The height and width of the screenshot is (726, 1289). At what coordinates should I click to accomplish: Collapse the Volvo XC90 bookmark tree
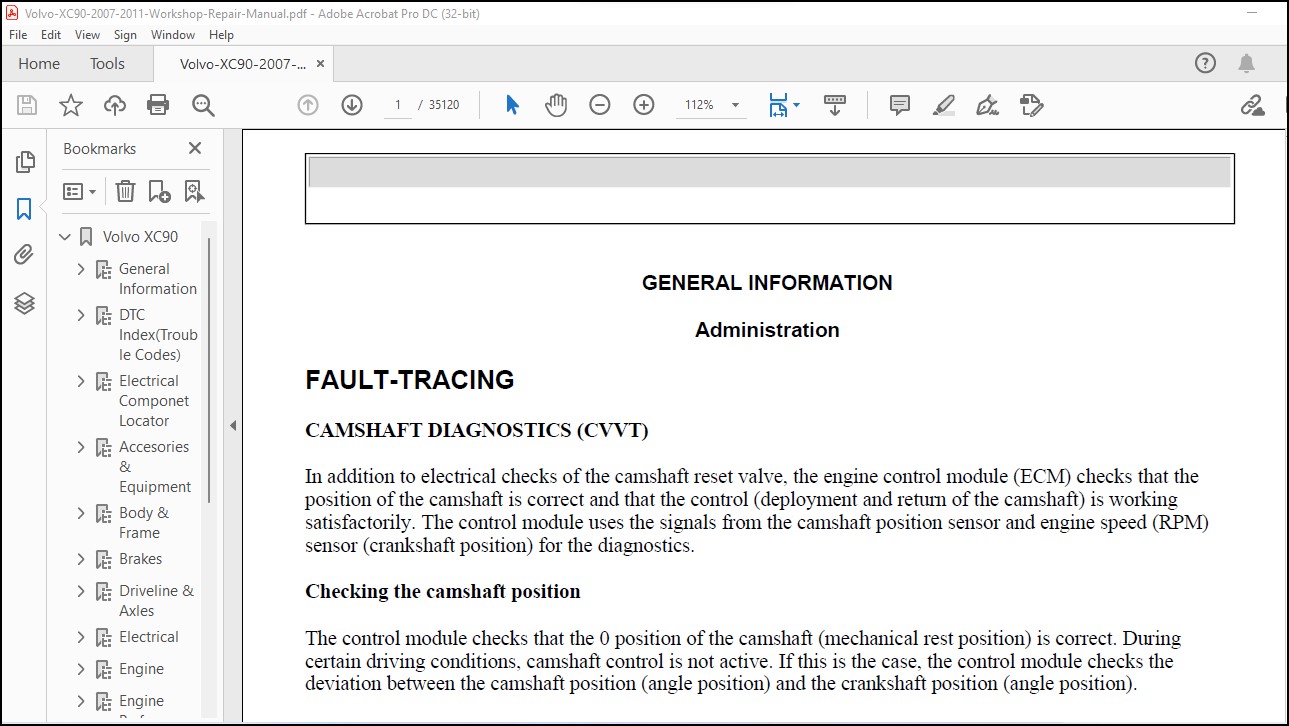(65, 237)
